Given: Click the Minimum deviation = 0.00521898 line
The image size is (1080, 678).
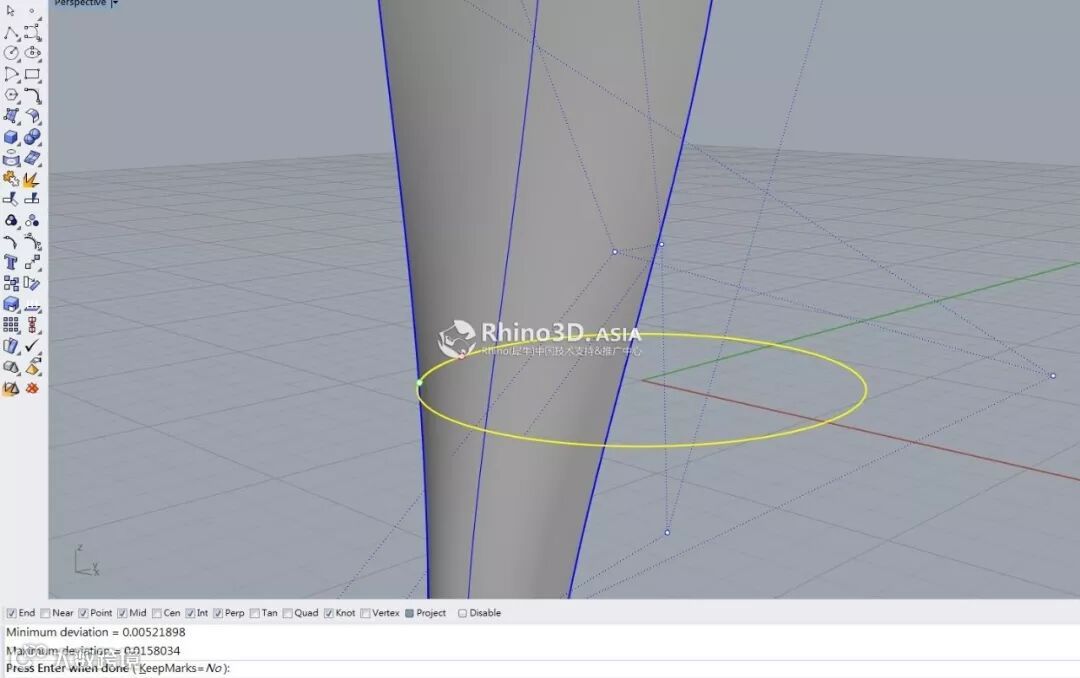Looking at the screenshot, I should pos(96,632).
